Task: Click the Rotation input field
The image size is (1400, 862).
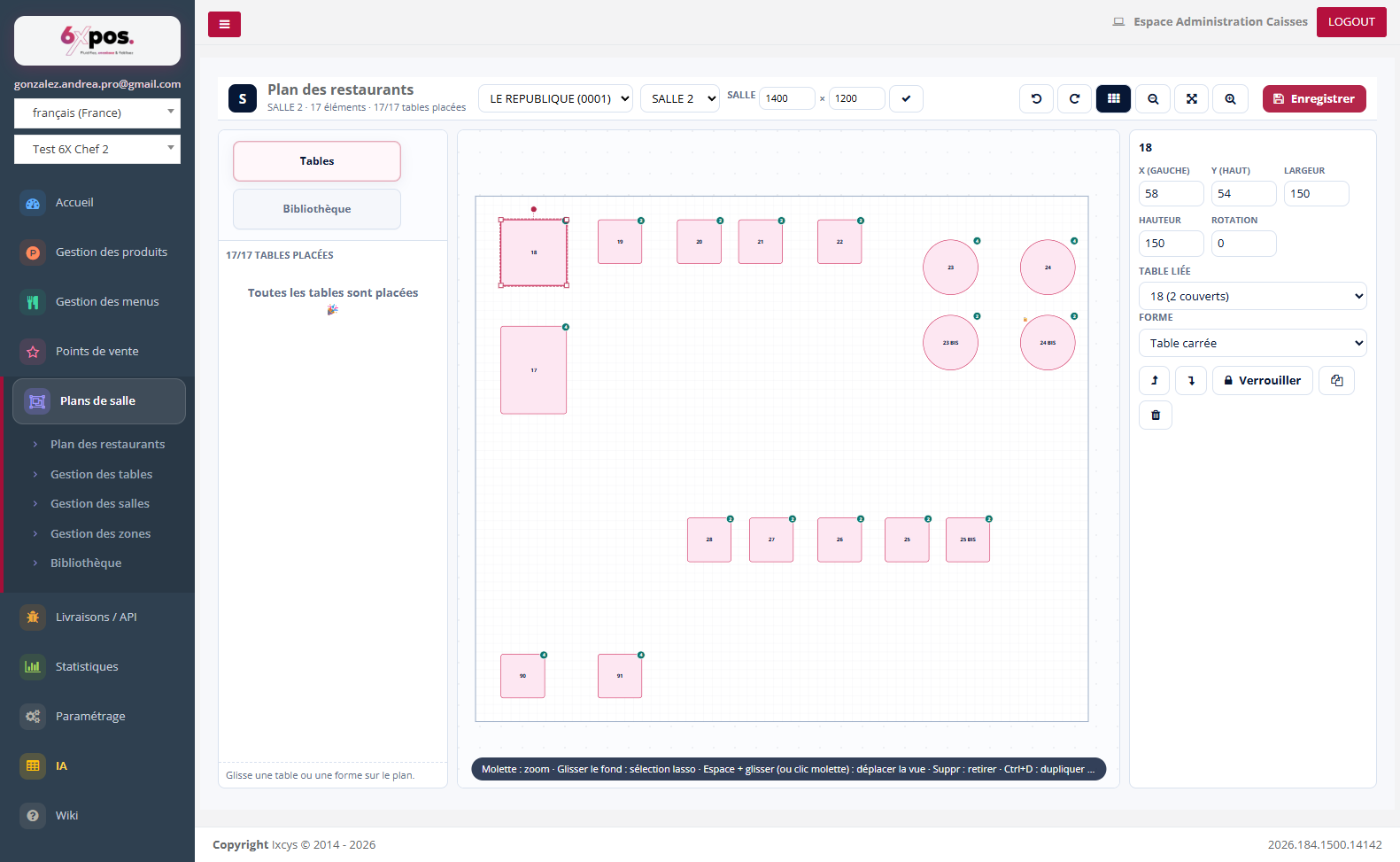Action: click(x=1243, y=244)
